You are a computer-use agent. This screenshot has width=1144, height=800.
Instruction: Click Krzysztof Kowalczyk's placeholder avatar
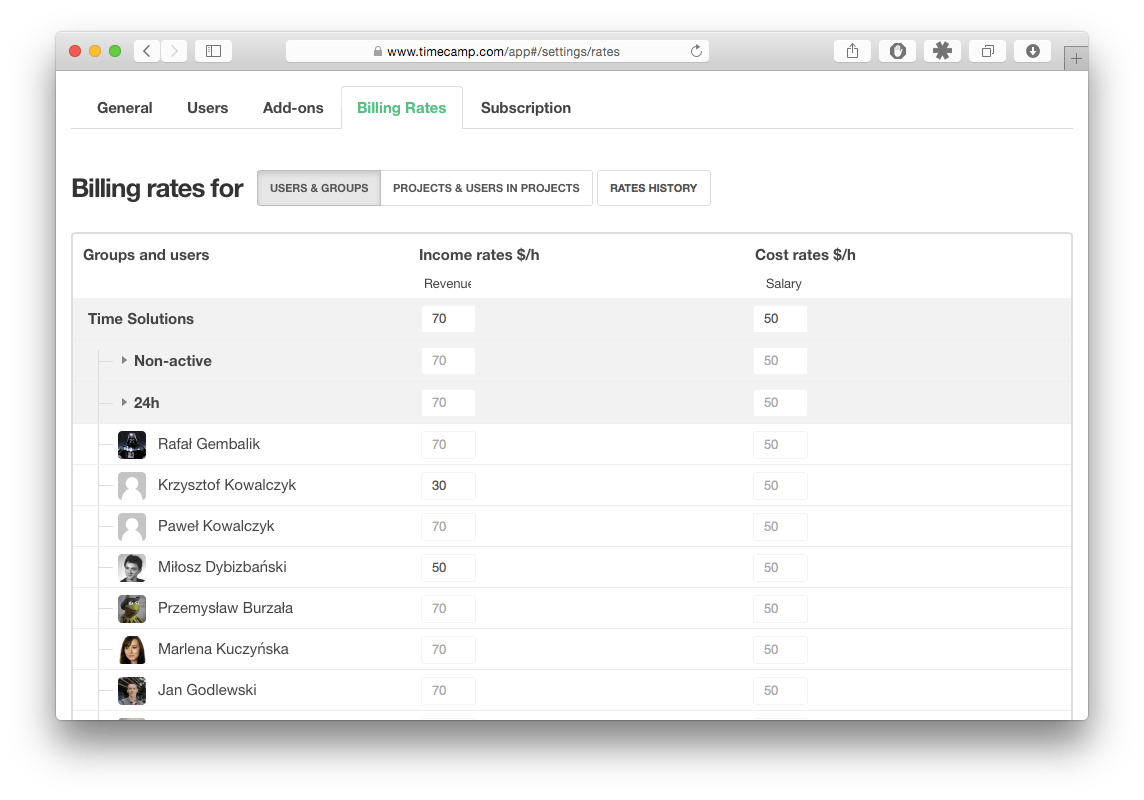click(132, 486)
